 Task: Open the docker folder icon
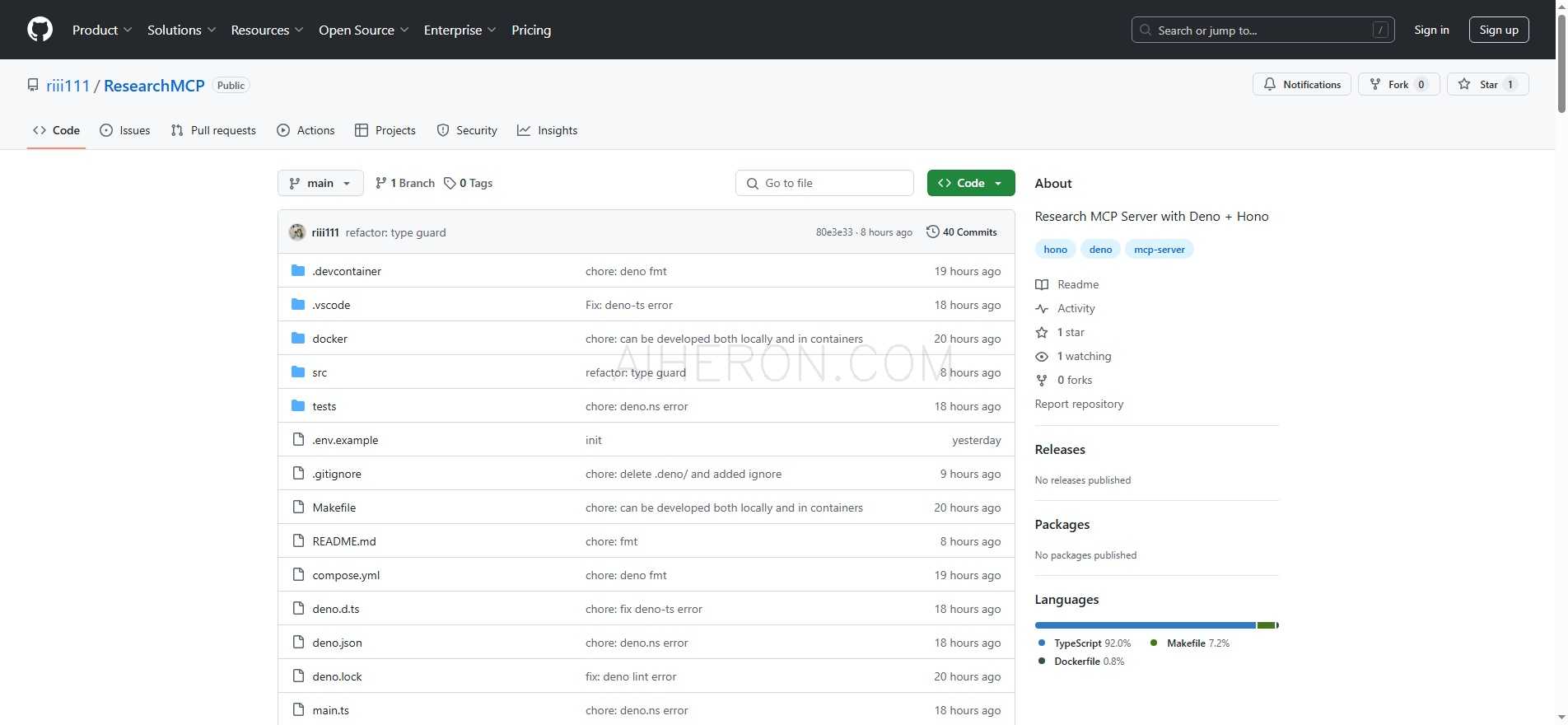pos(298,339)
